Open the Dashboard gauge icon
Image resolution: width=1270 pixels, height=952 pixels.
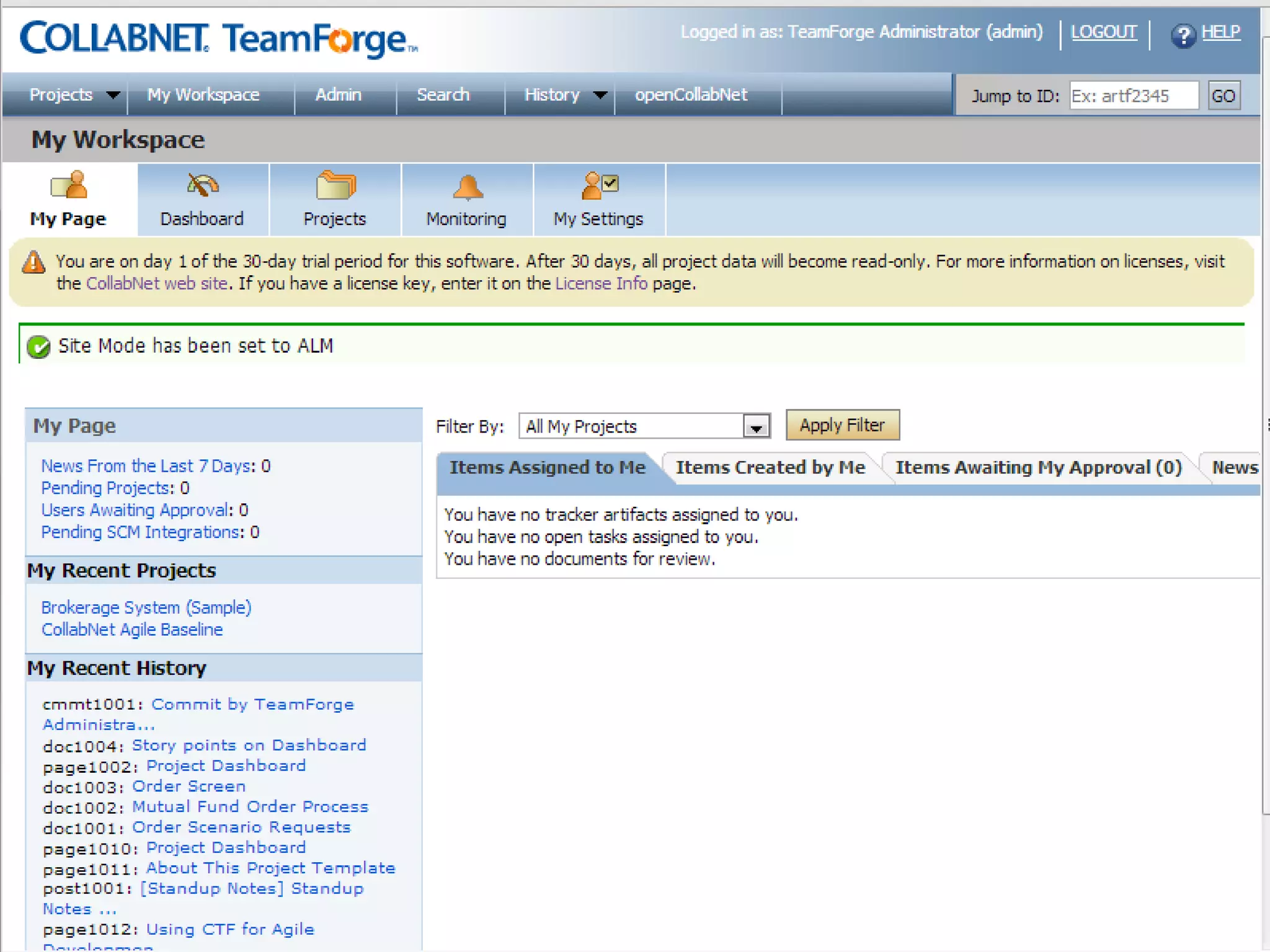[202, 185]
